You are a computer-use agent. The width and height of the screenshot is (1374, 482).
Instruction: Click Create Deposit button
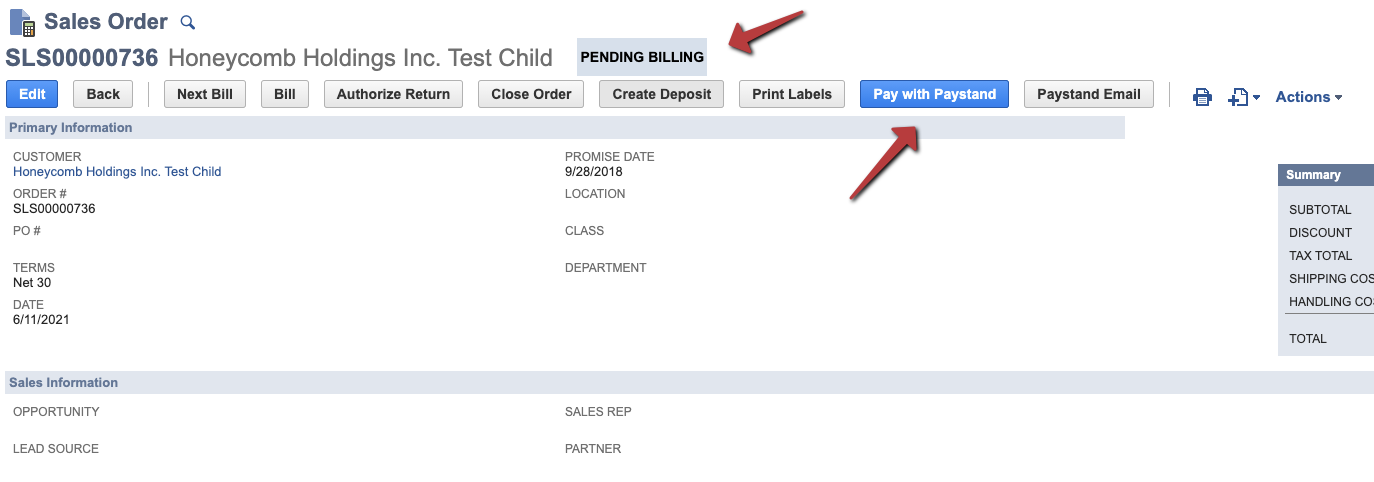click(x=661, y=94)
